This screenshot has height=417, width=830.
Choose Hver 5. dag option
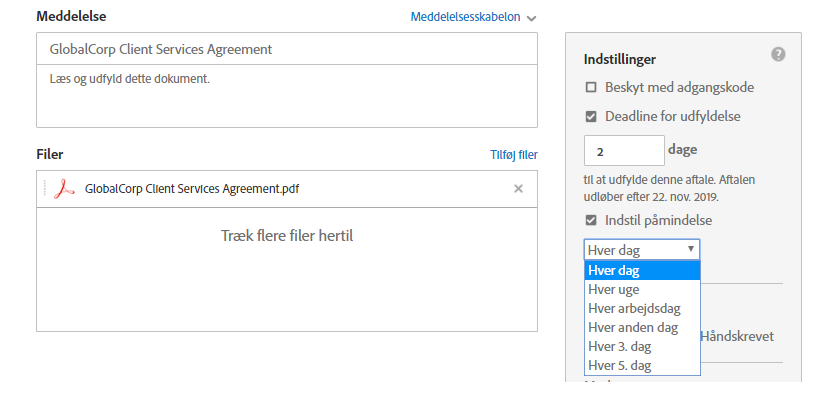coord(620,365)
